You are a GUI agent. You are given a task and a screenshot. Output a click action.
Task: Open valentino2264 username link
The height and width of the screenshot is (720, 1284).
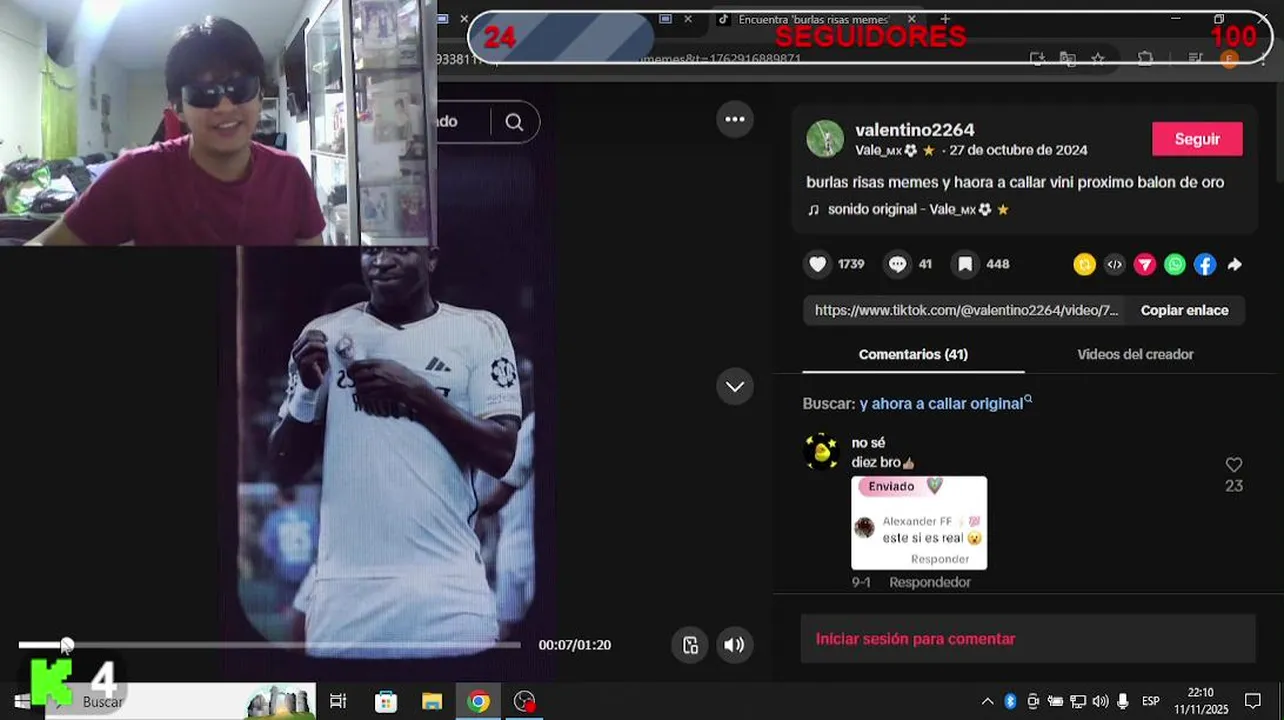pos(915,130)
